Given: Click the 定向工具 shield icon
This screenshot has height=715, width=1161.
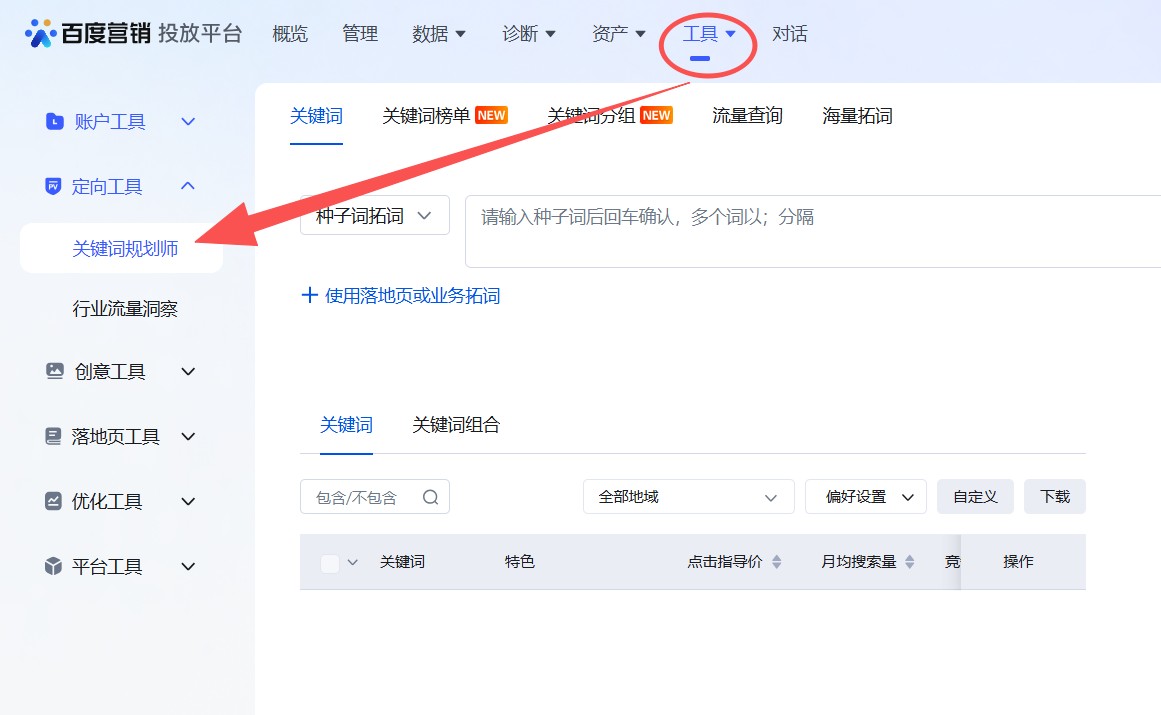Looking at the screenshot, I should (x=53, y=186).
